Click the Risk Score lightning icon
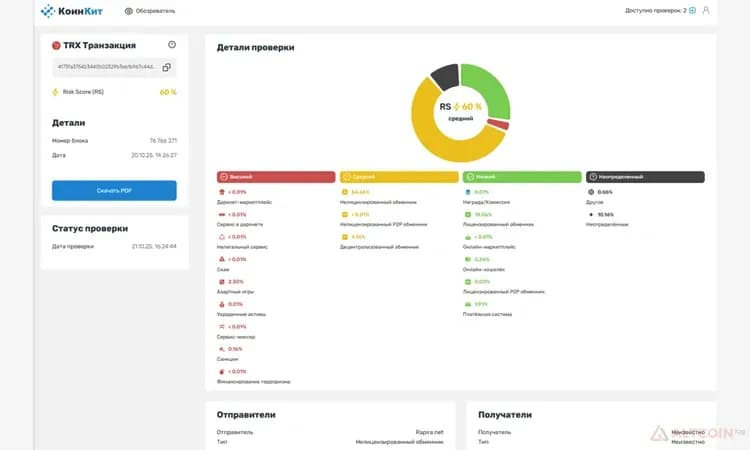Viewport: 750px width, 450px height. tap(55, 92)
